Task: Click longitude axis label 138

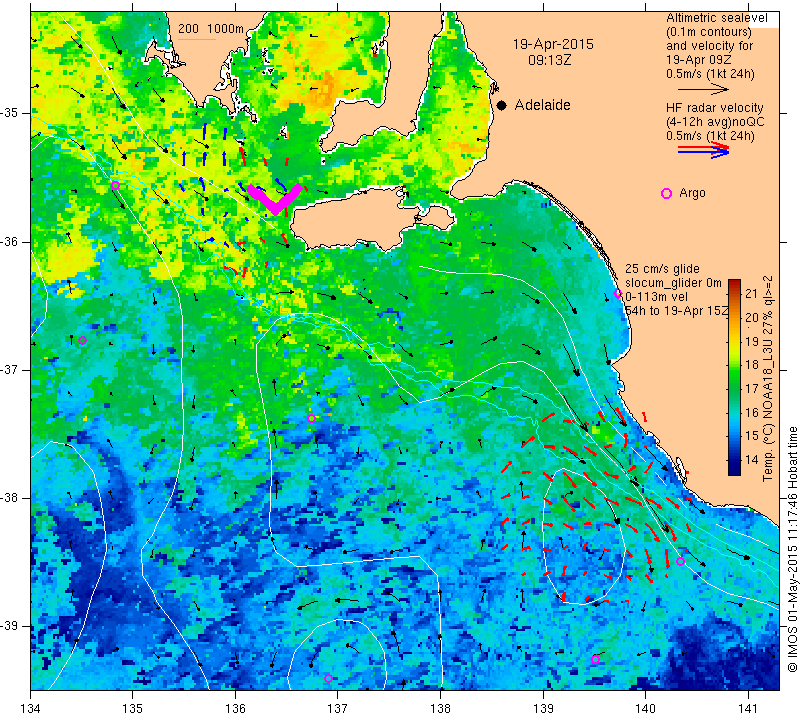Action: [x=440, y=709]
